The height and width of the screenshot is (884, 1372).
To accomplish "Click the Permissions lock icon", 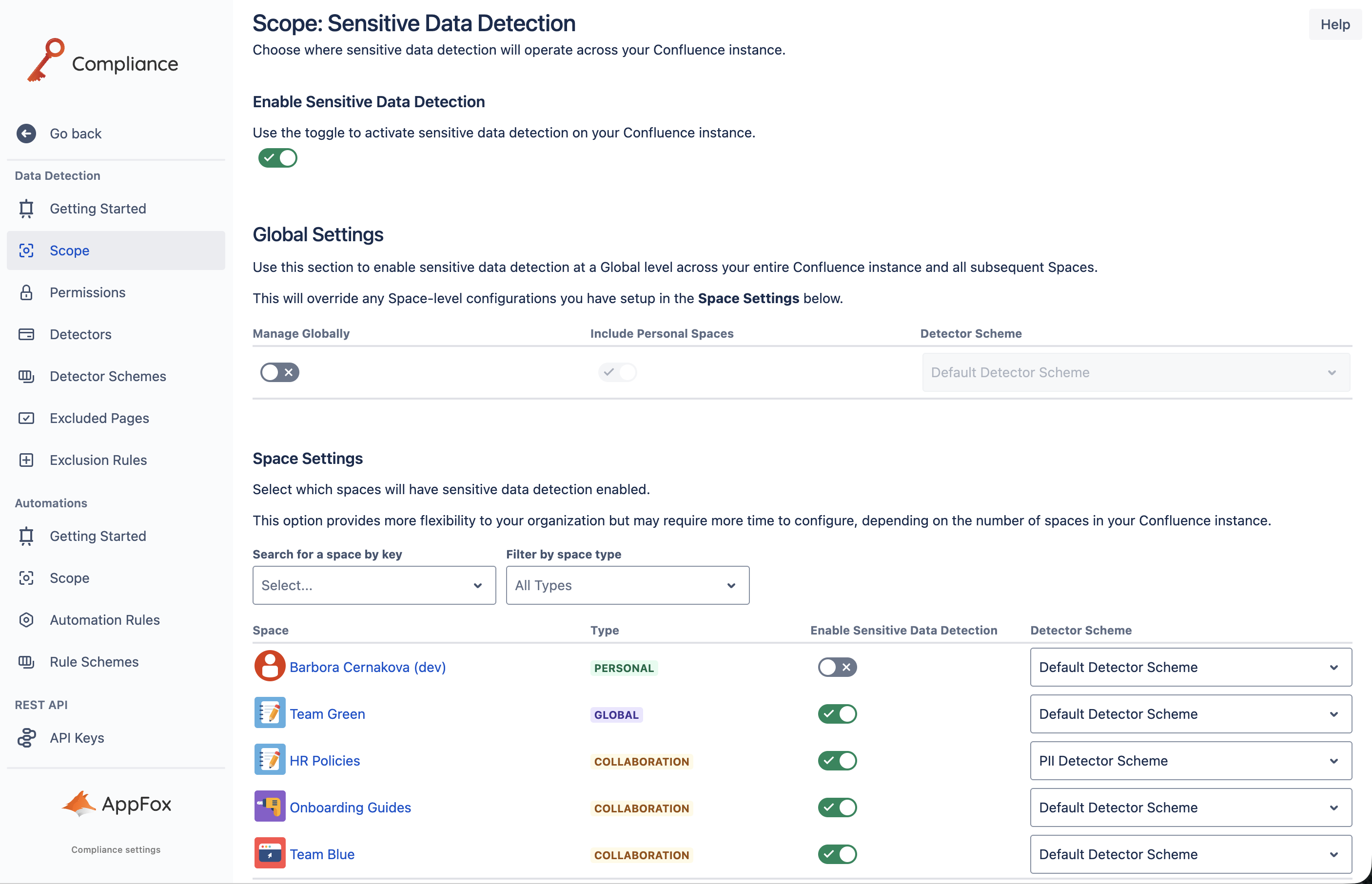I will (x=26, y=293).
